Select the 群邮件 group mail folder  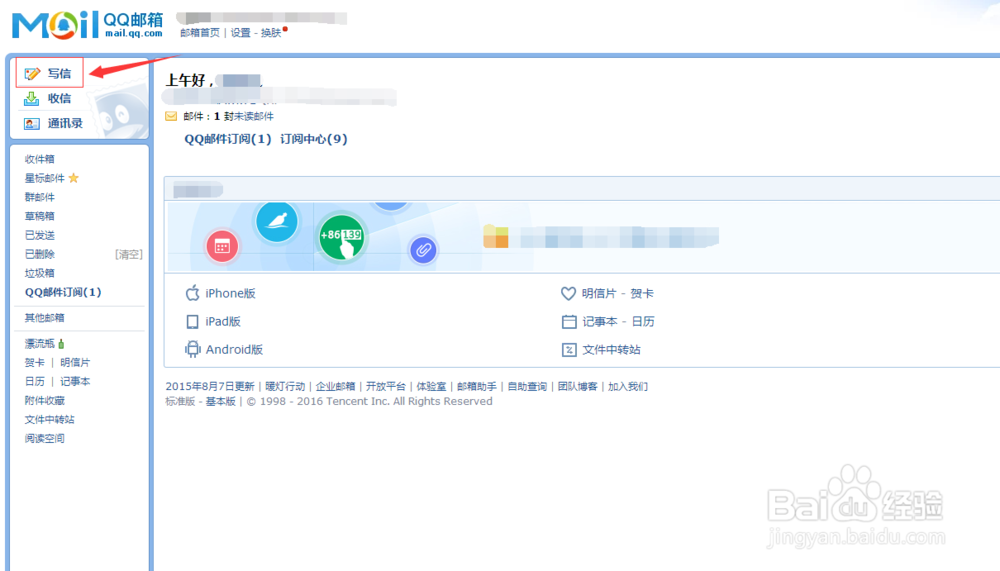pos(40,197)
